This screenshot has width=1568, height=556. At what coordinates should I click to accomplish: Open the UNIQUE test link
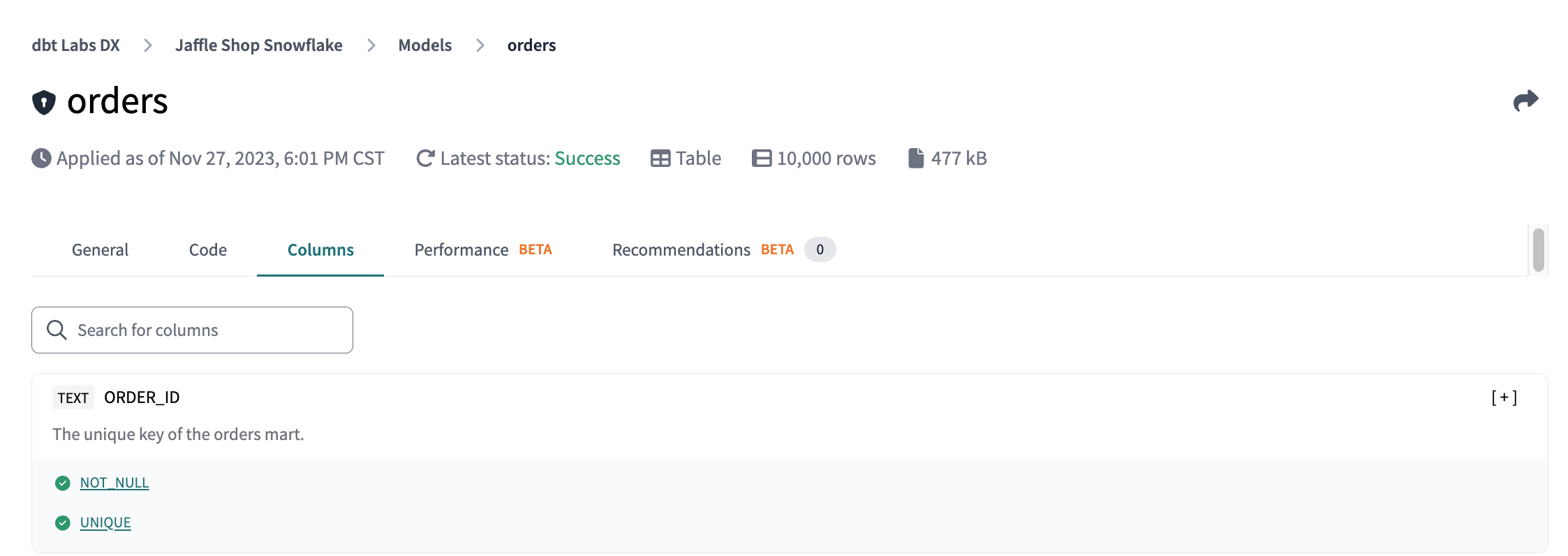pos(105,522)
